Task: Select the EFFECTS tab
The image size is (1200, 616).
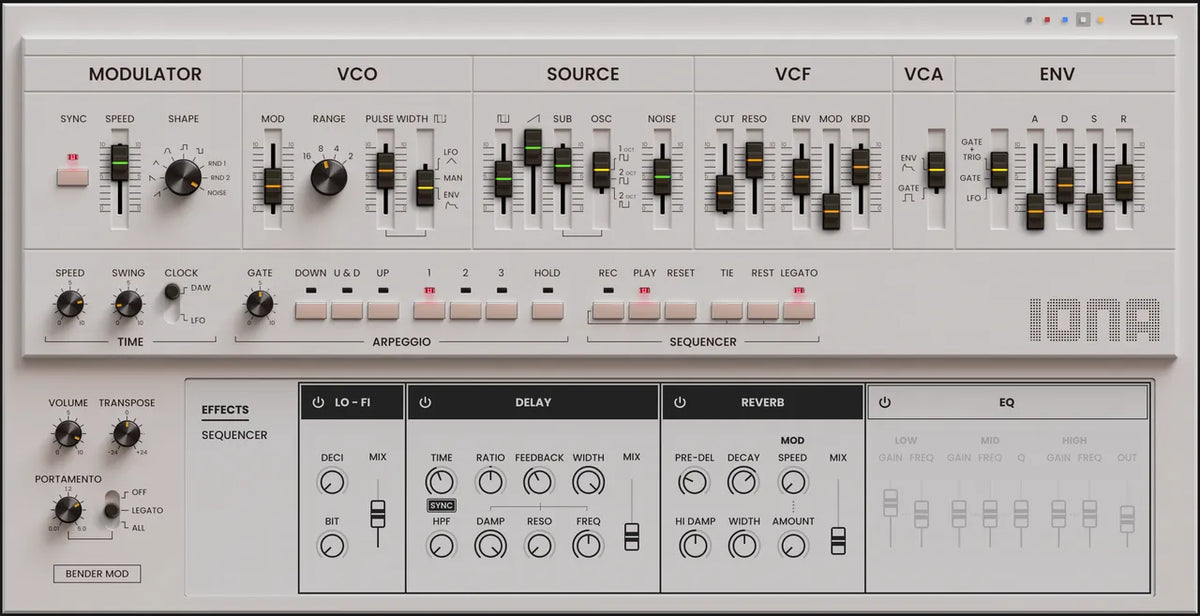Action: coord(225,409)
